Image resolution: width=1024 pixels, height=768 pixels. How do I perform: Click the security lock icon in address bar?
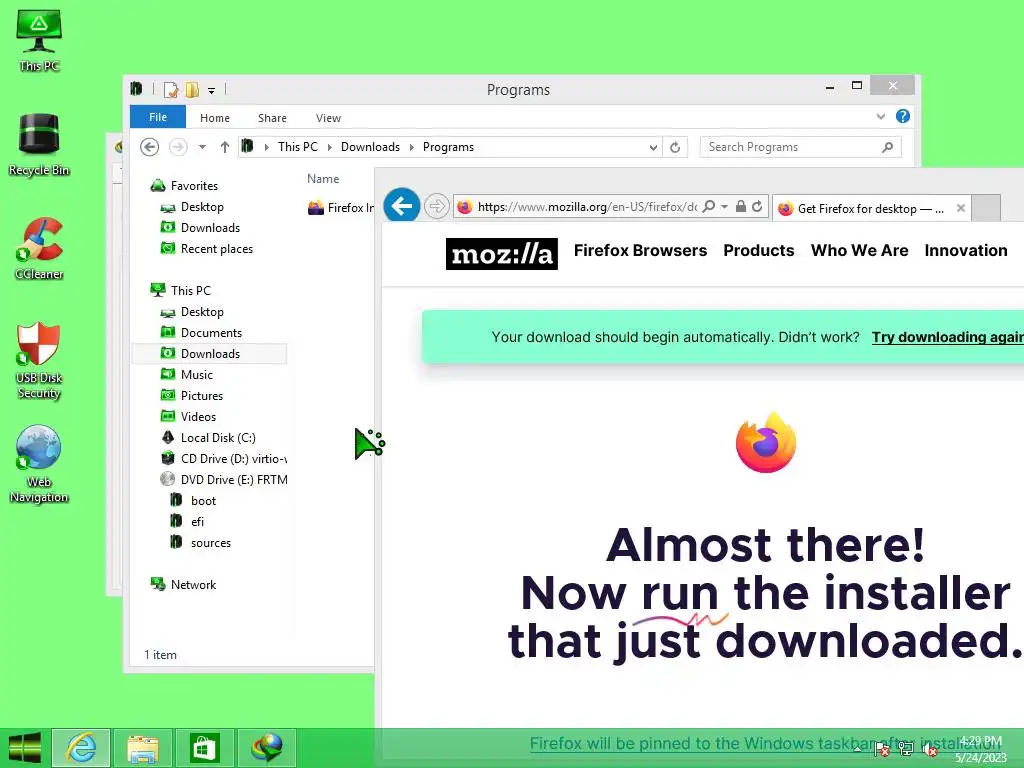click(x=741, y=206)
